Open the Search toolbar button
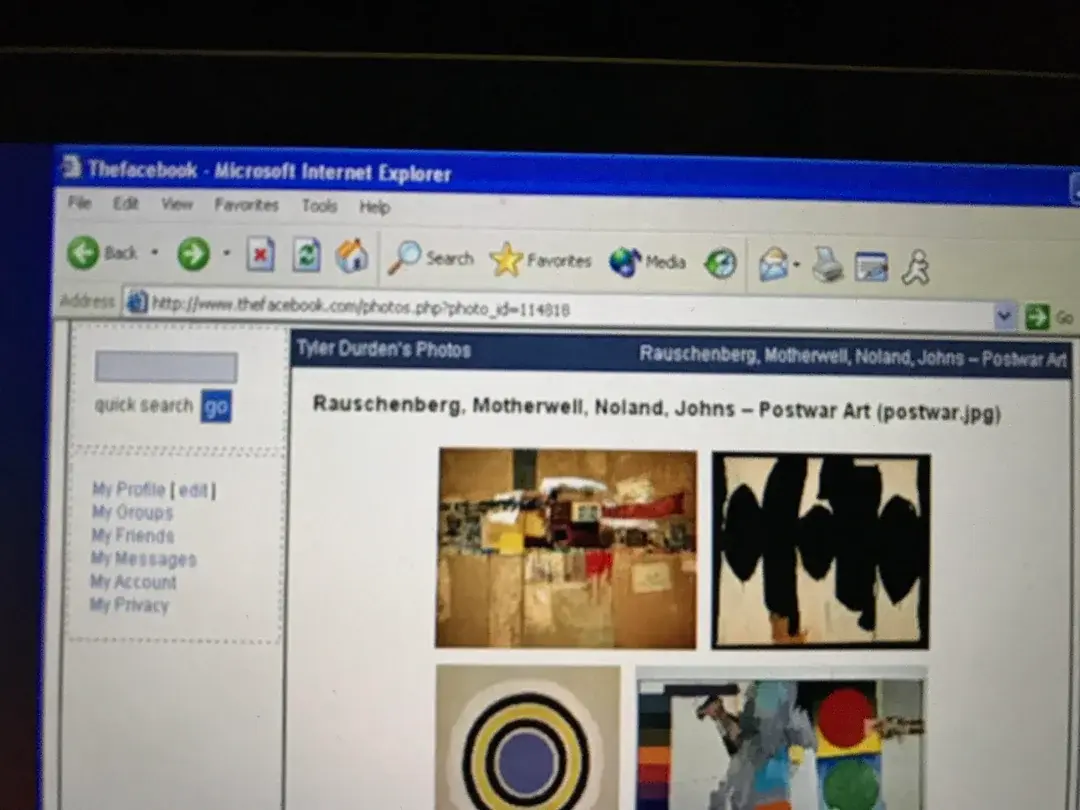Screen dimensions: 1080x810 click(x=431, y=258)
